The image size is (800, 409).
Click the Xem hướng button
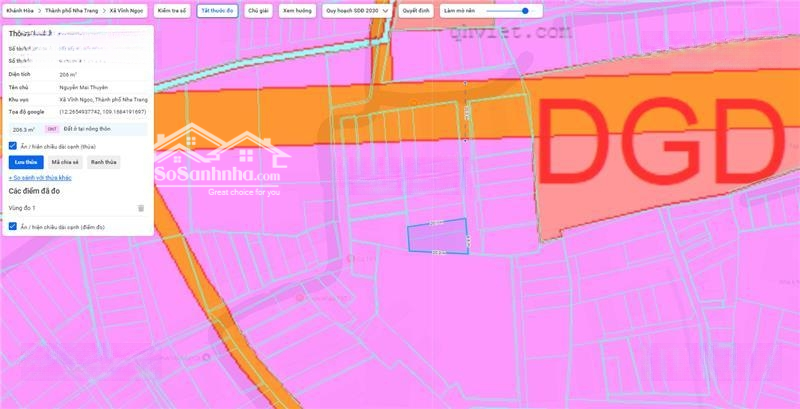click(x=296, y=10)
